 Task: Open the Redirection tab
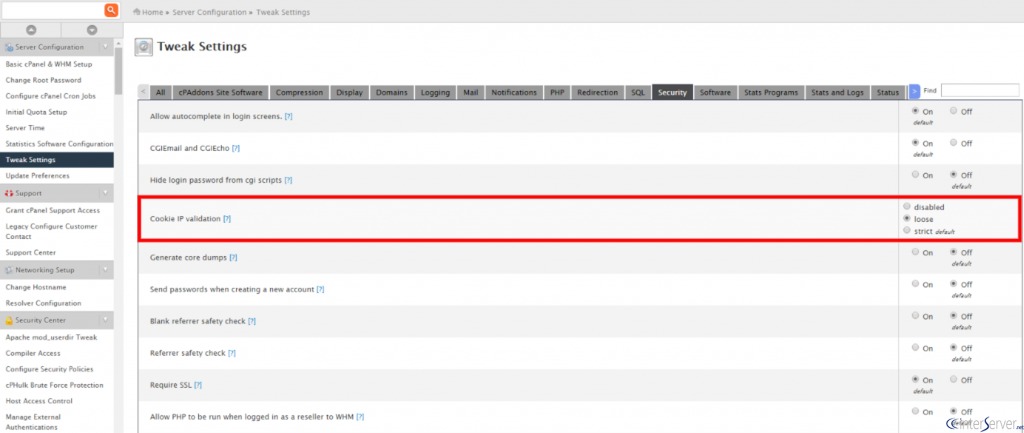pyautogui.click(x=598, y=93)
